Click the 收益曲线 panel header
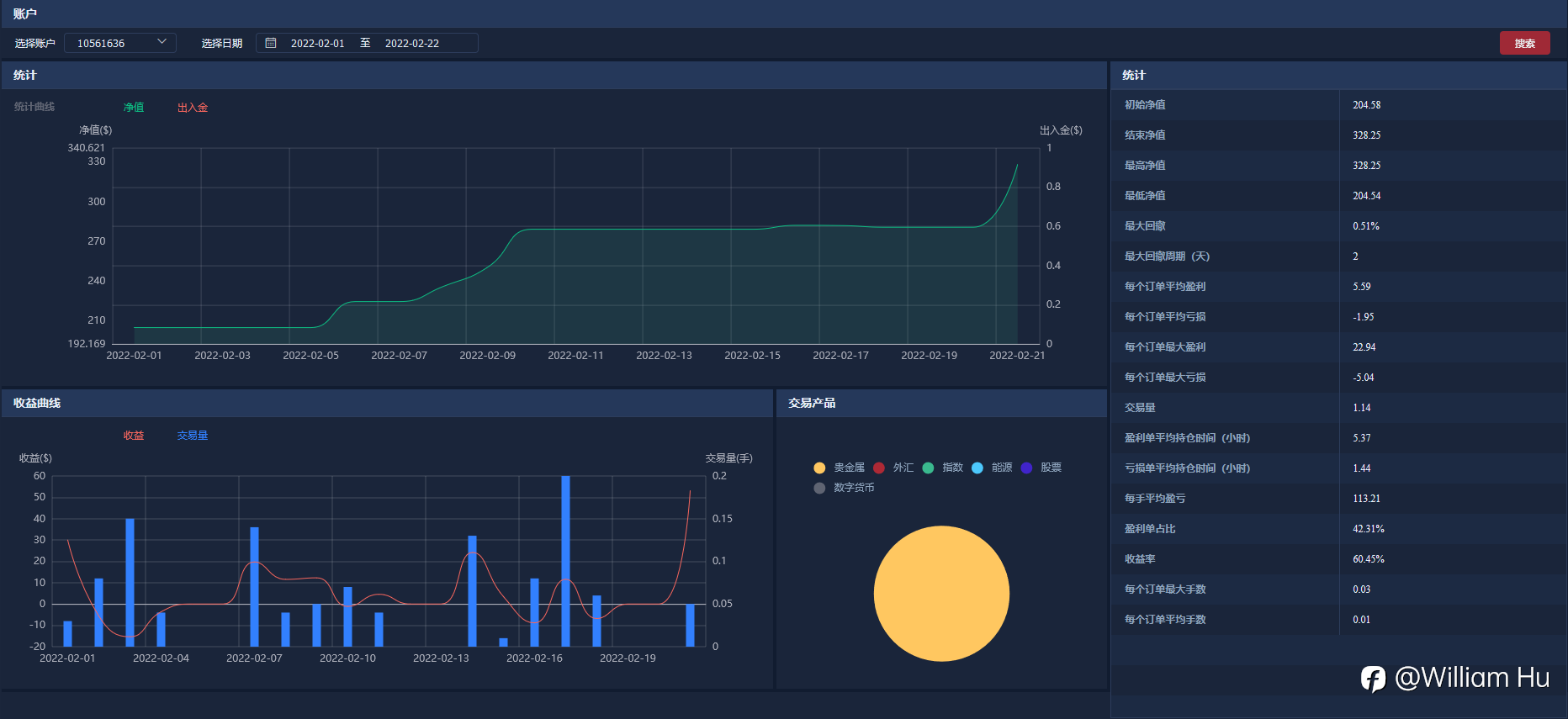This screenshot has height=719, width=1568. (37, 403)
